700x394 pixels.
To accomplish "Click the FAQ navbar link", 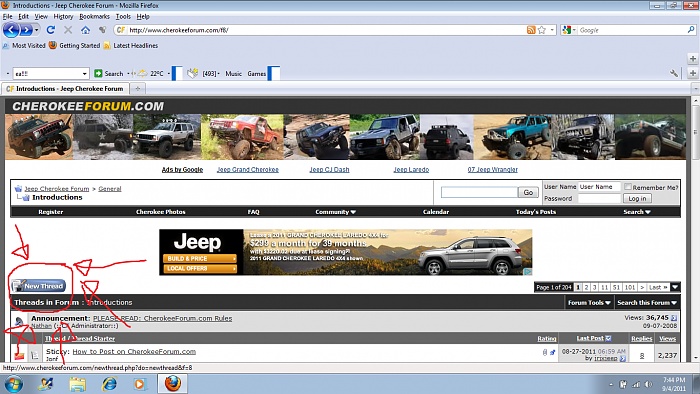I will click(253, 212).
